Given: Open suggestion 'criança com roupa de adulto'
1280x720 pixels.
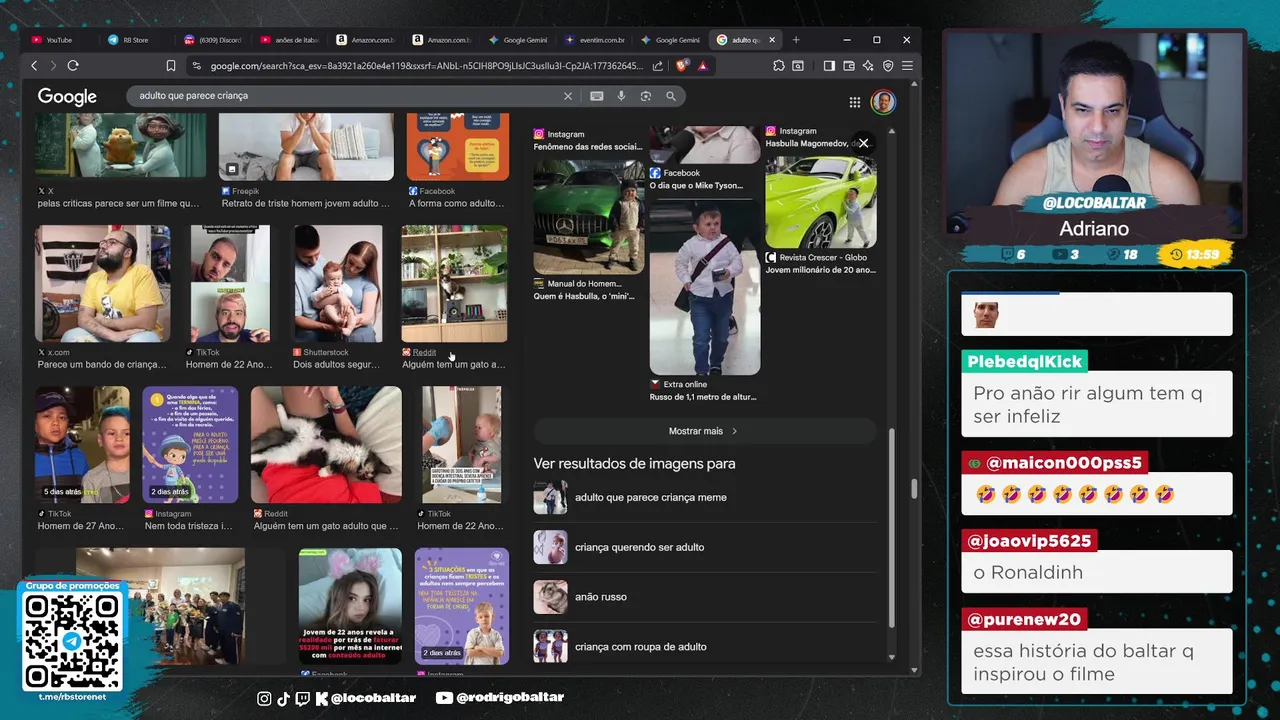Looking at the screenshot, I should click(704, 647).
